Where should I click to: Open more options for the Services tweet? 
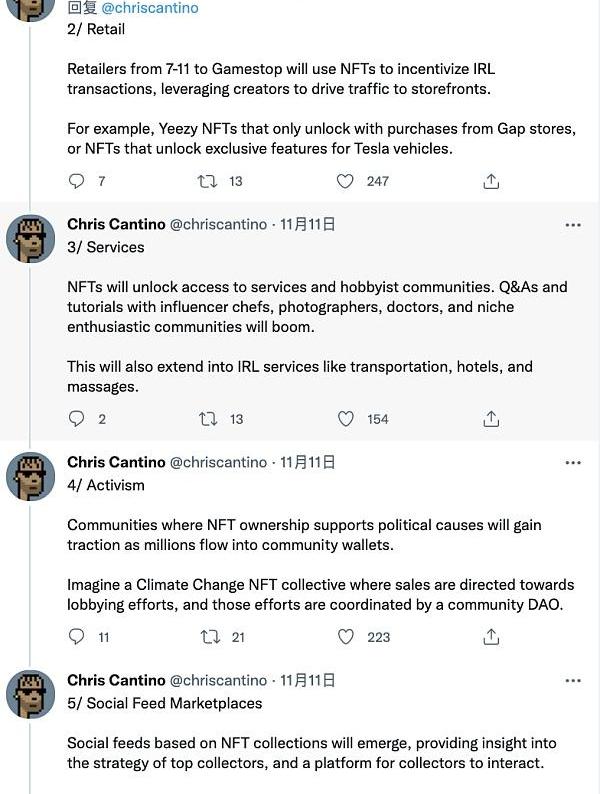click(x=573, y=225)
